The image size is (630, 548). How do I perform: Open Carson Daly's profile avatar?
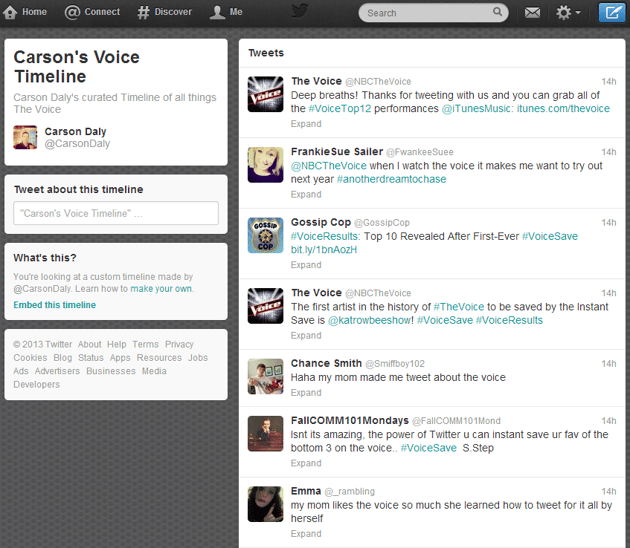click(26, 138)
